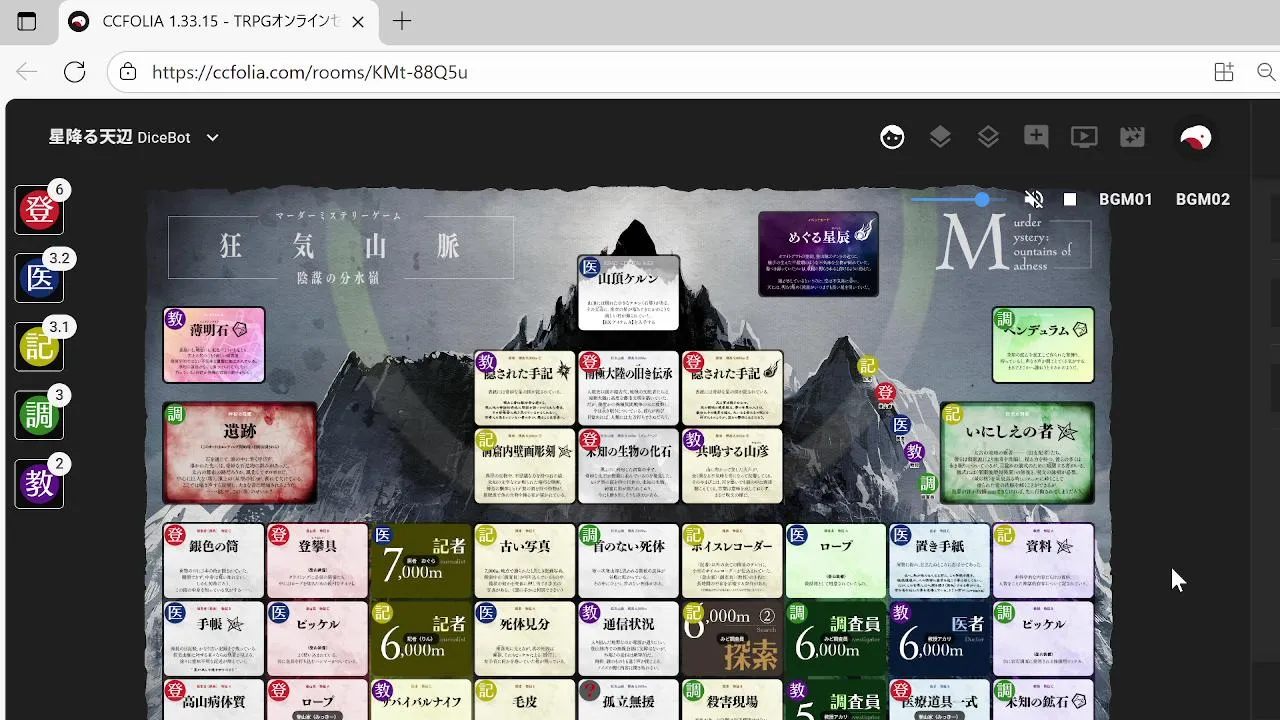Open 隠された手記 card marked 登
Image resolution: width=1280 pixels, height=720 pixels.
pos(732,388)
